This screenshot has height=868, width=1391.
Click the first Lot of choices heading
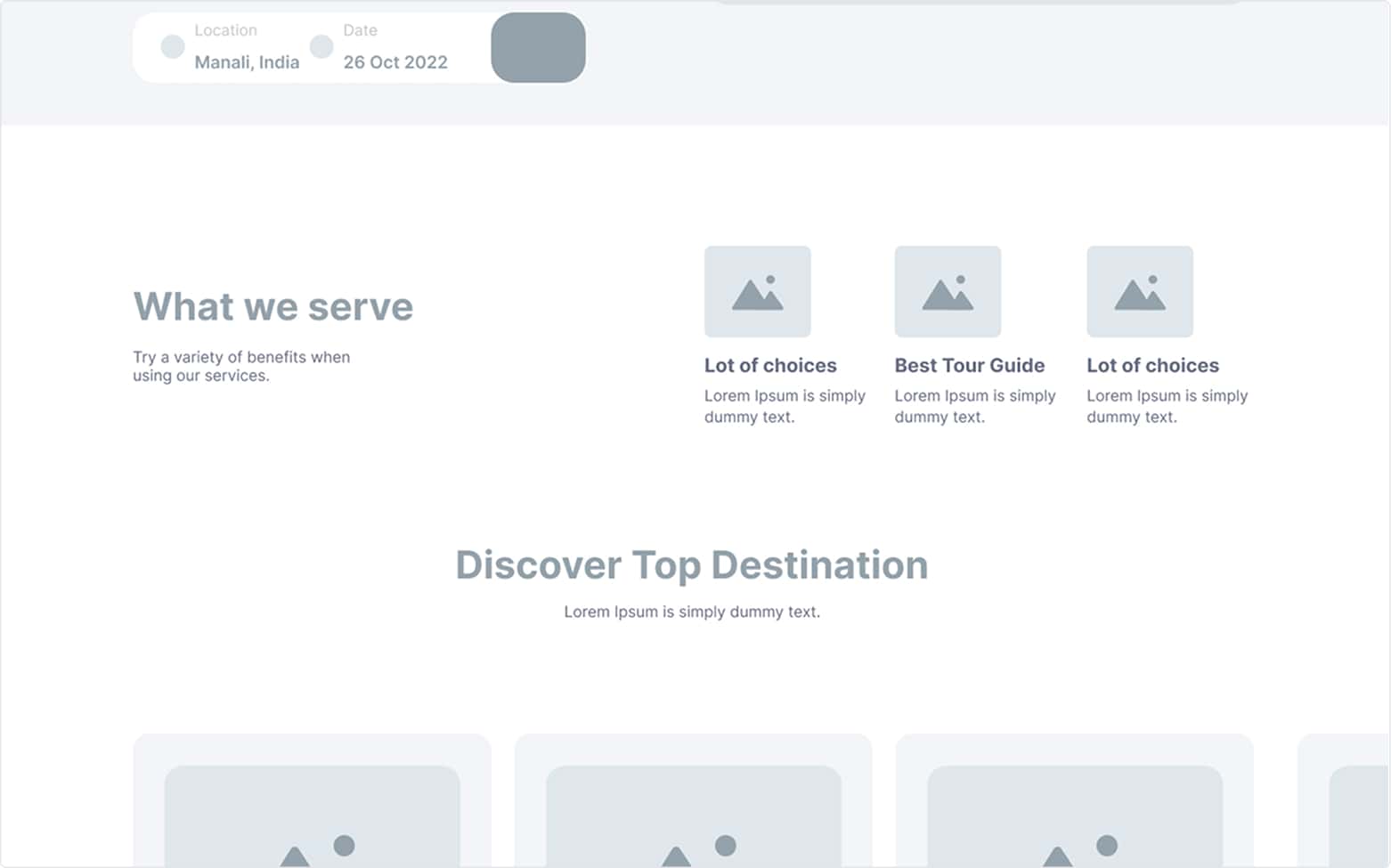(770, 365)
